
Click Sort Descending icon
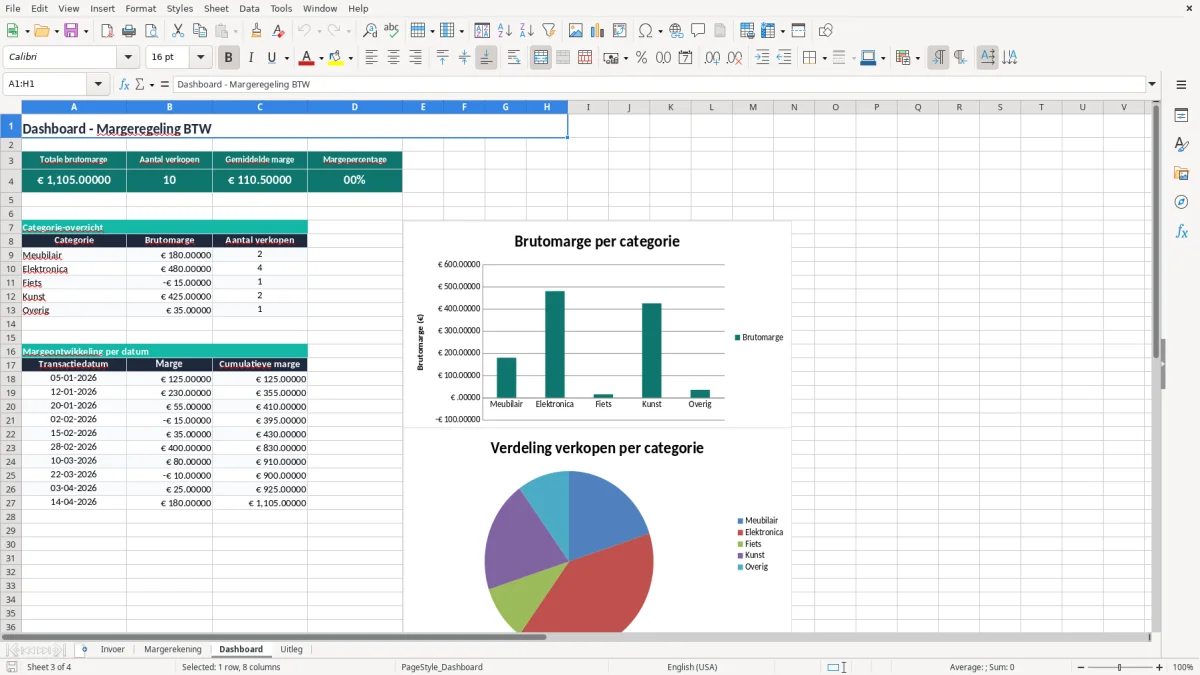(x=527, y=31)
